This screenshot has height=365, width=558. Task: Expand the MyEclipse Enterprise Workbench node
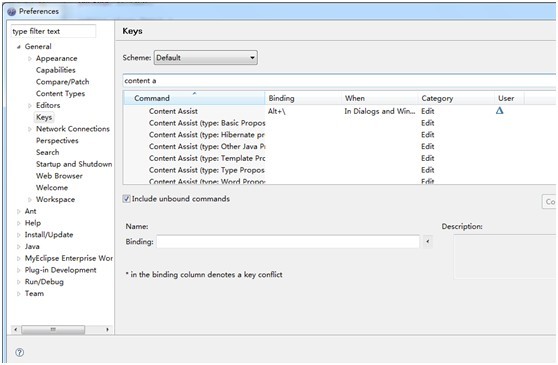point(19,258)
